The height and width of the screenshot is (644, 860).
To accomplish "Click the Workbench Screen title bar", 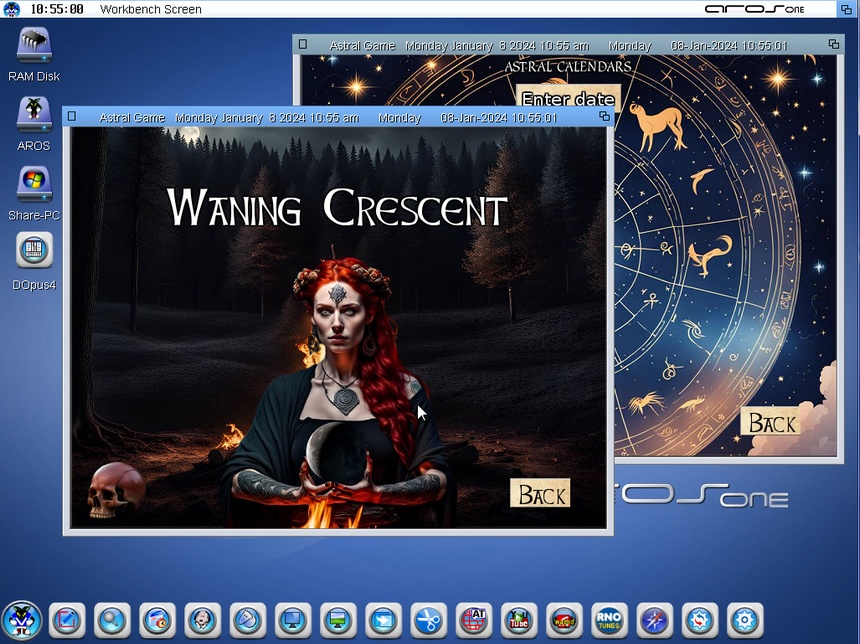I will pos(400,9).
